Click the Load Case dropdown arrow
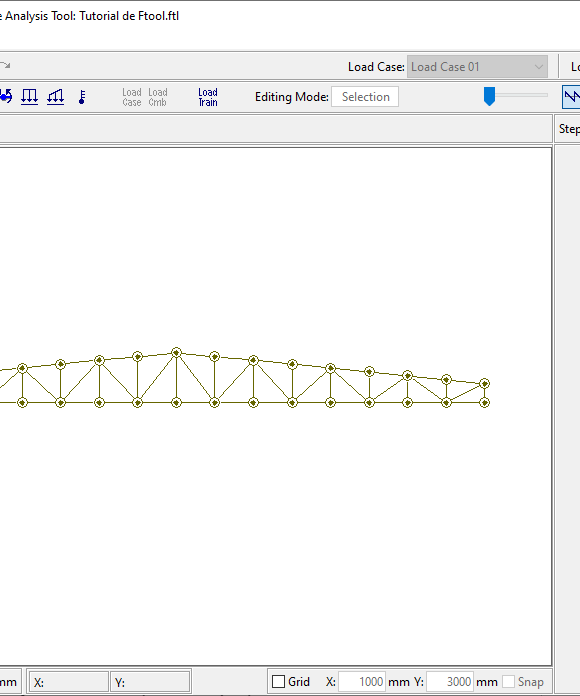This screenshot has width=580, height=696. click(x=539, y=67)
